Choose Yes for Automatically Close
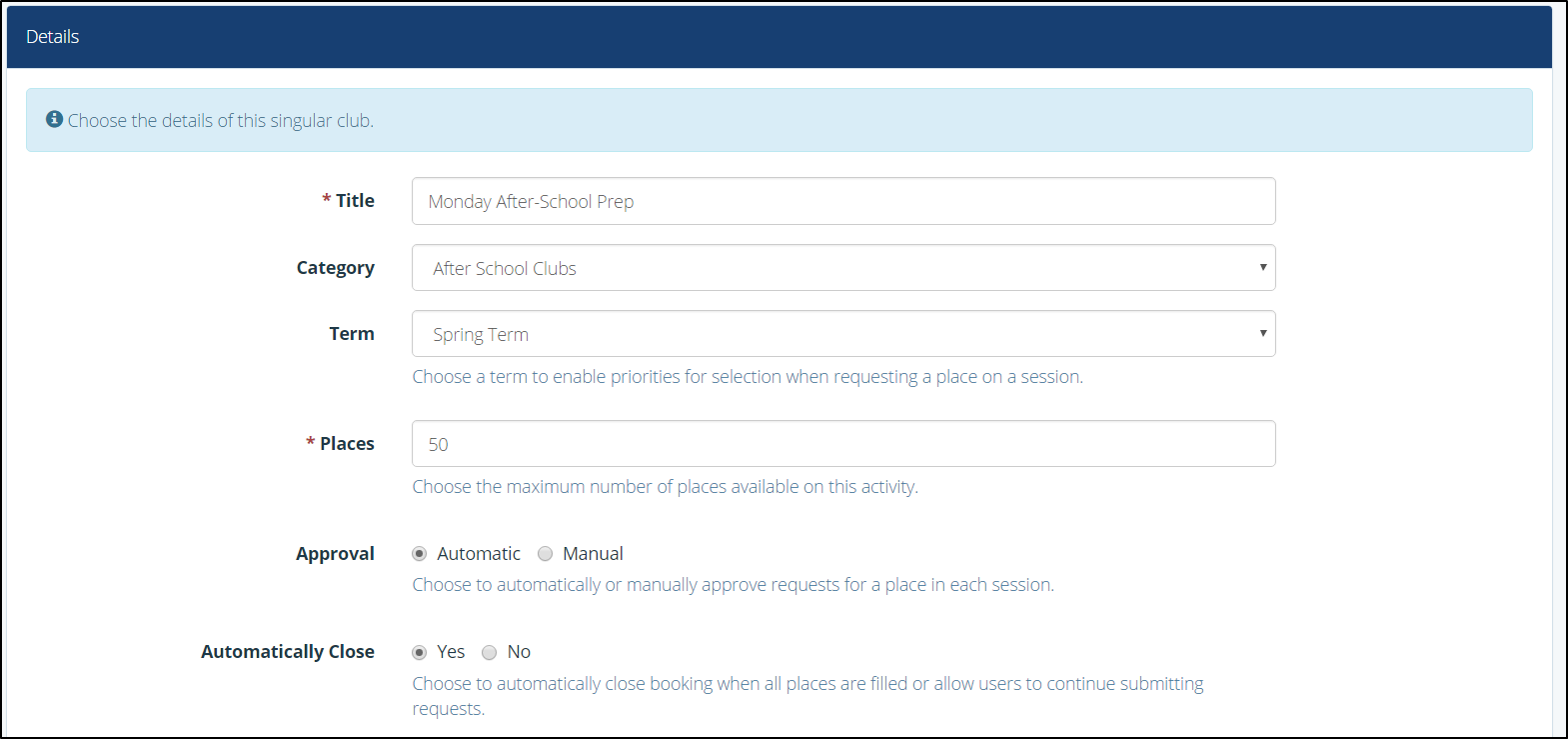Screen dimensions: 1568x739 click(x=420, y=652)
